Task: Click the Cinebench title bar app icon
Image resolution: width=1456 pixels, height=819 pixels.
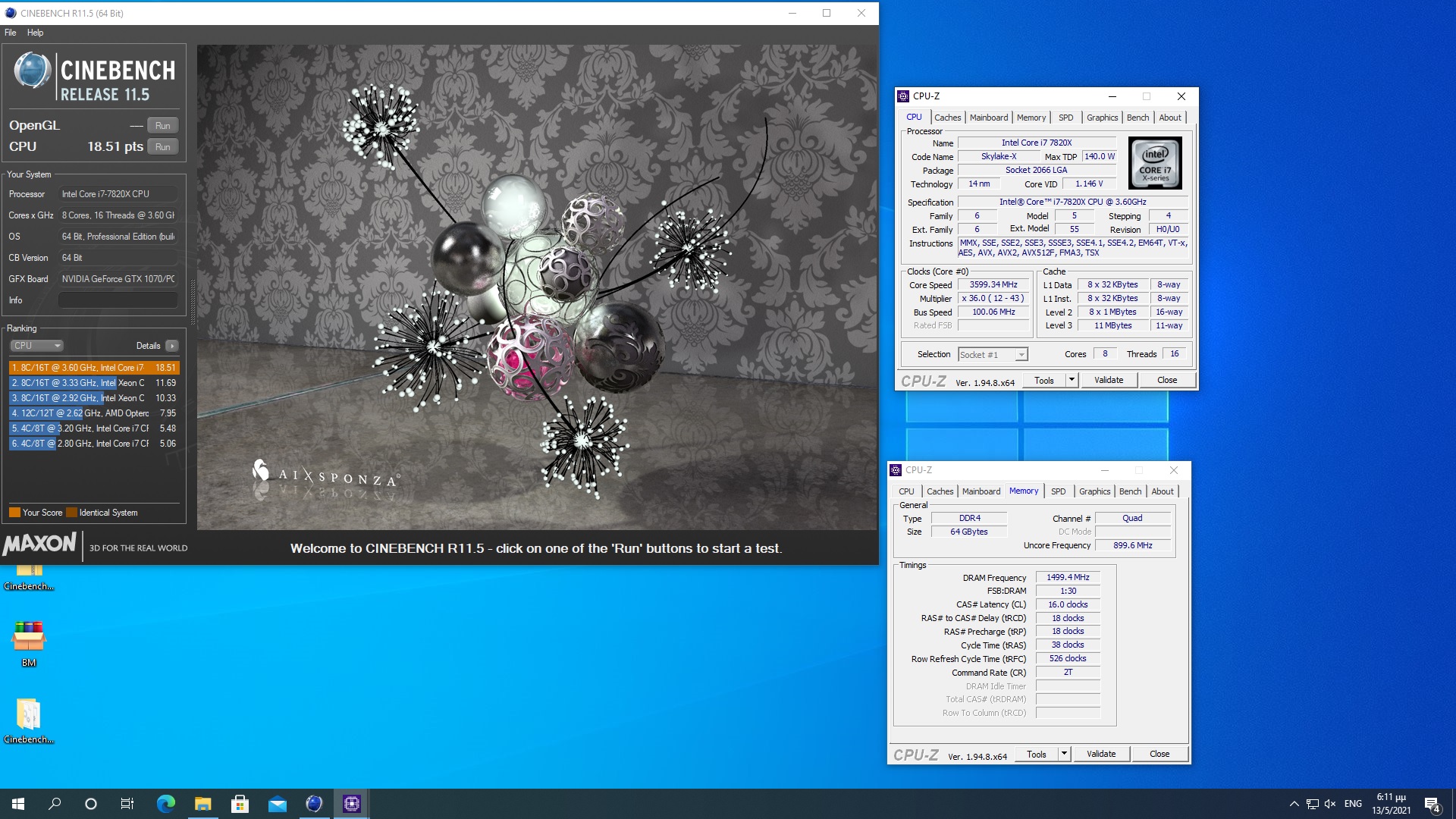Action: [11, 13]
